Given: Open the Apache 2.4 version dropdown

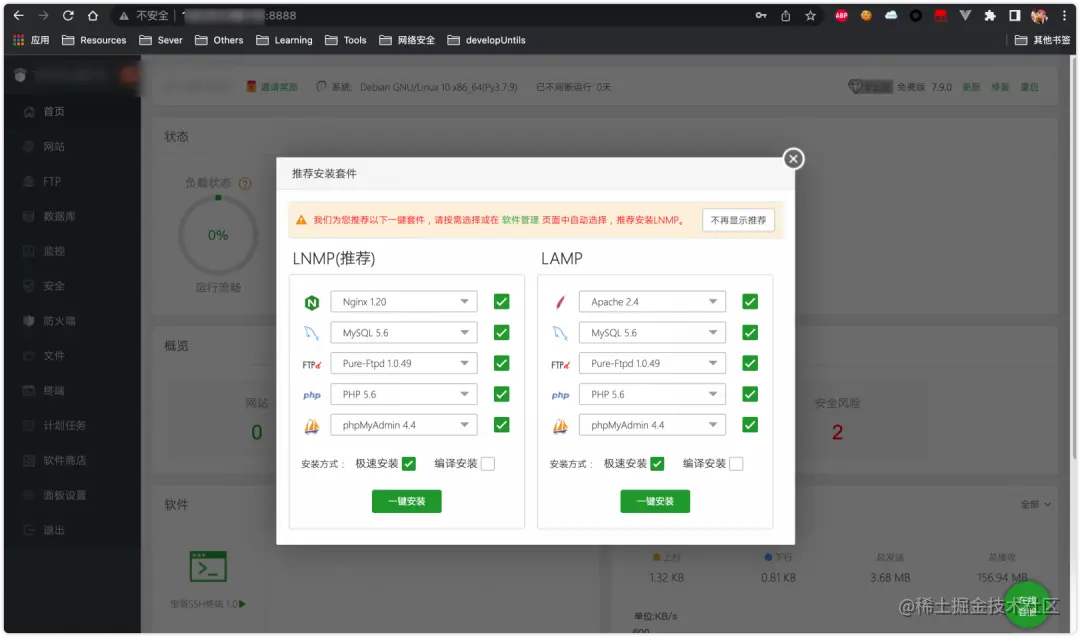Looking at the screenshot, I should point(652,301).
